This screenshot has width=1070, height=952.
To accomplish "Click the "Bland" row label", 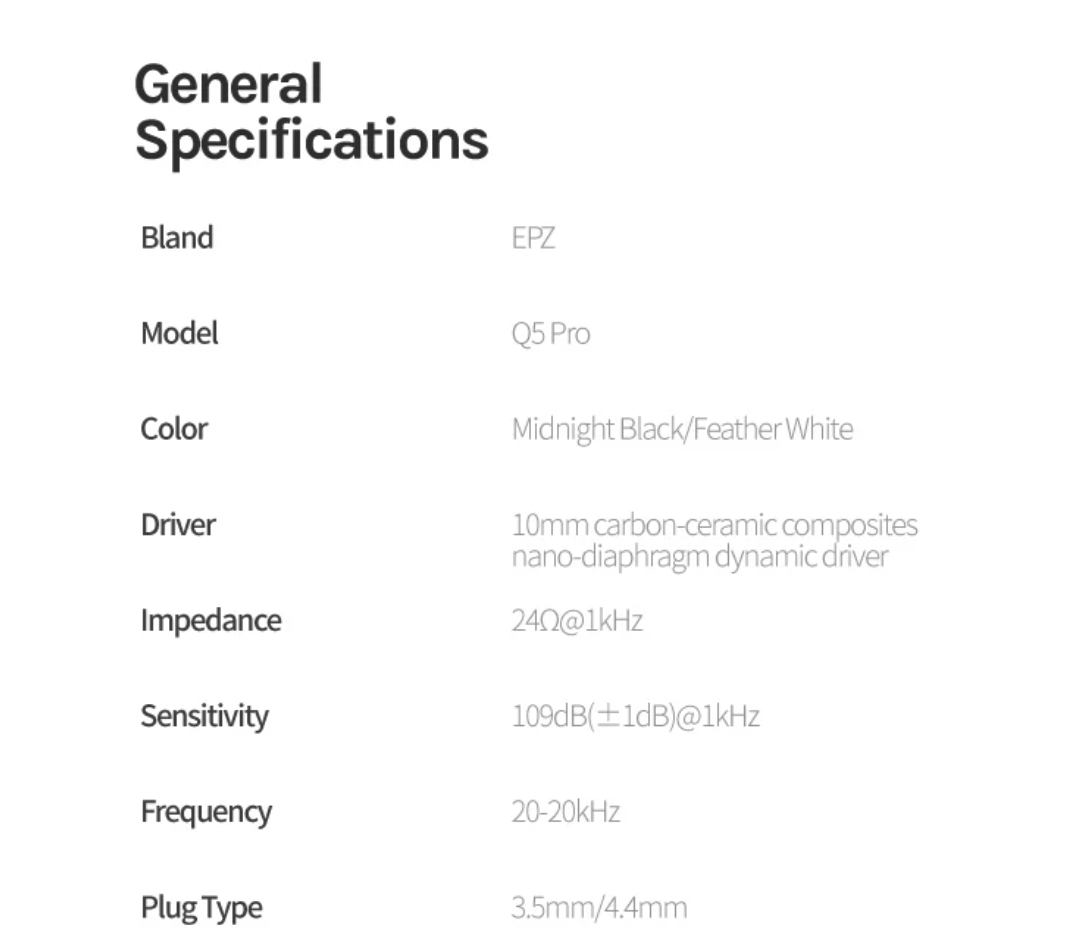I will pos(177,238).
